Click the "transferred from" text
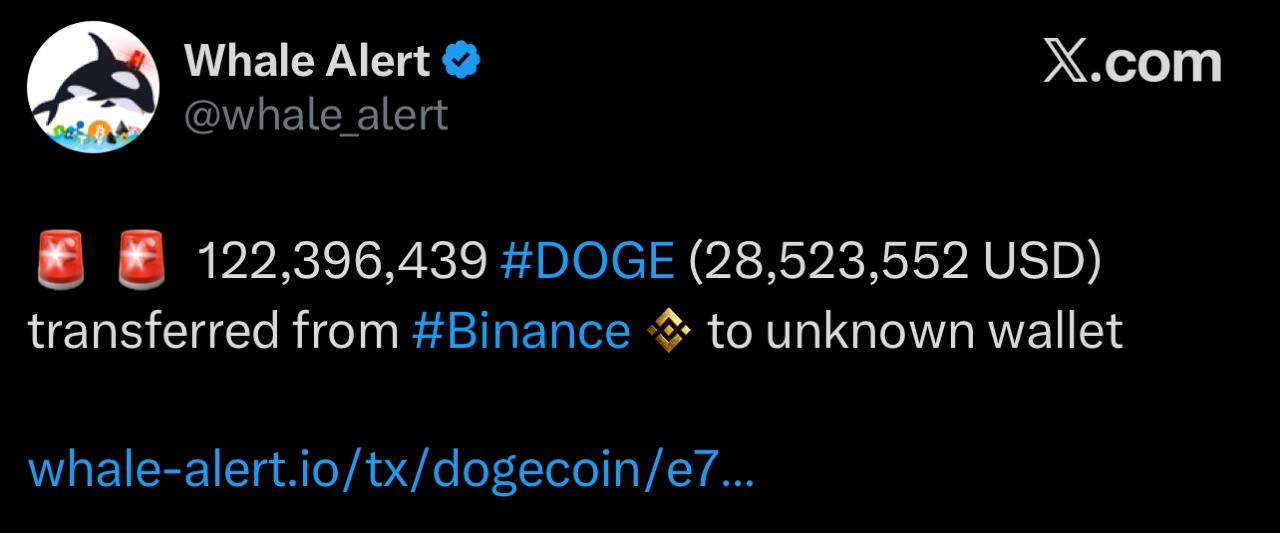1280x533 pixels. (213, 331)
